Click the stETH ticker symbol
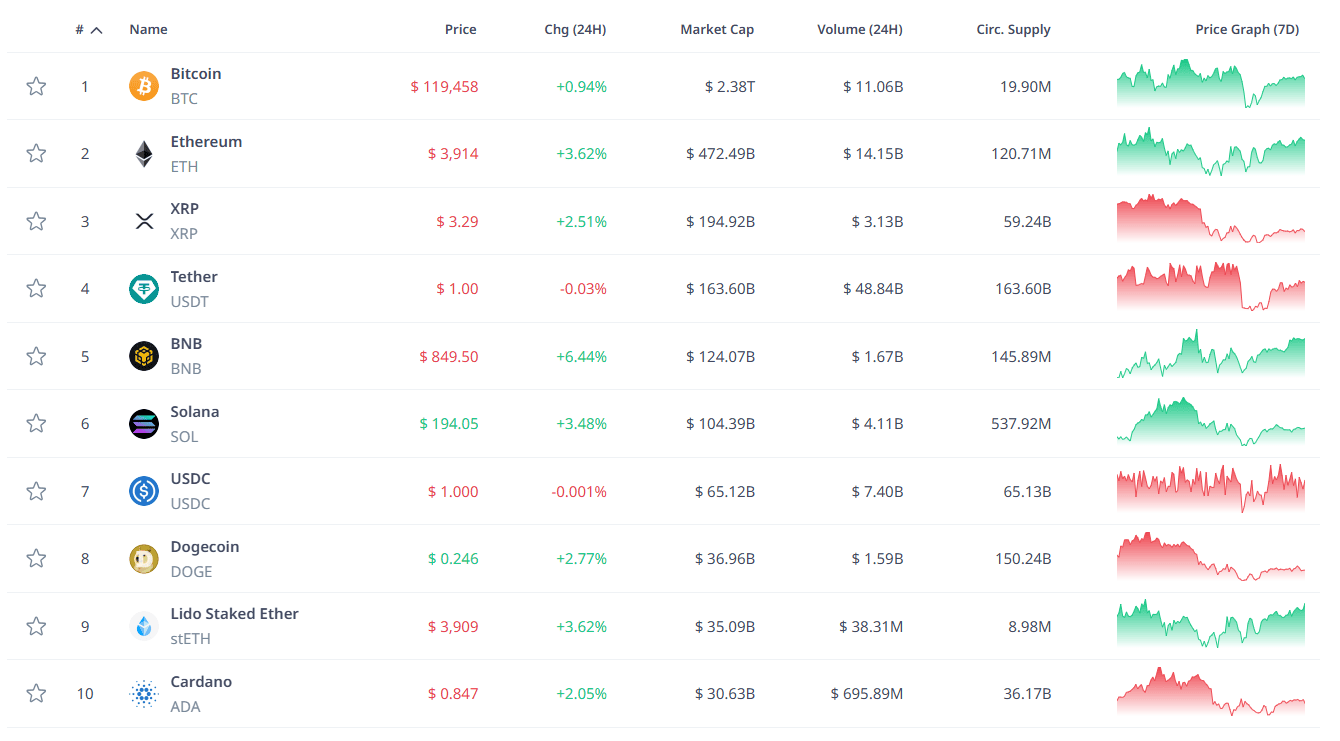 [x=191, y=639]
